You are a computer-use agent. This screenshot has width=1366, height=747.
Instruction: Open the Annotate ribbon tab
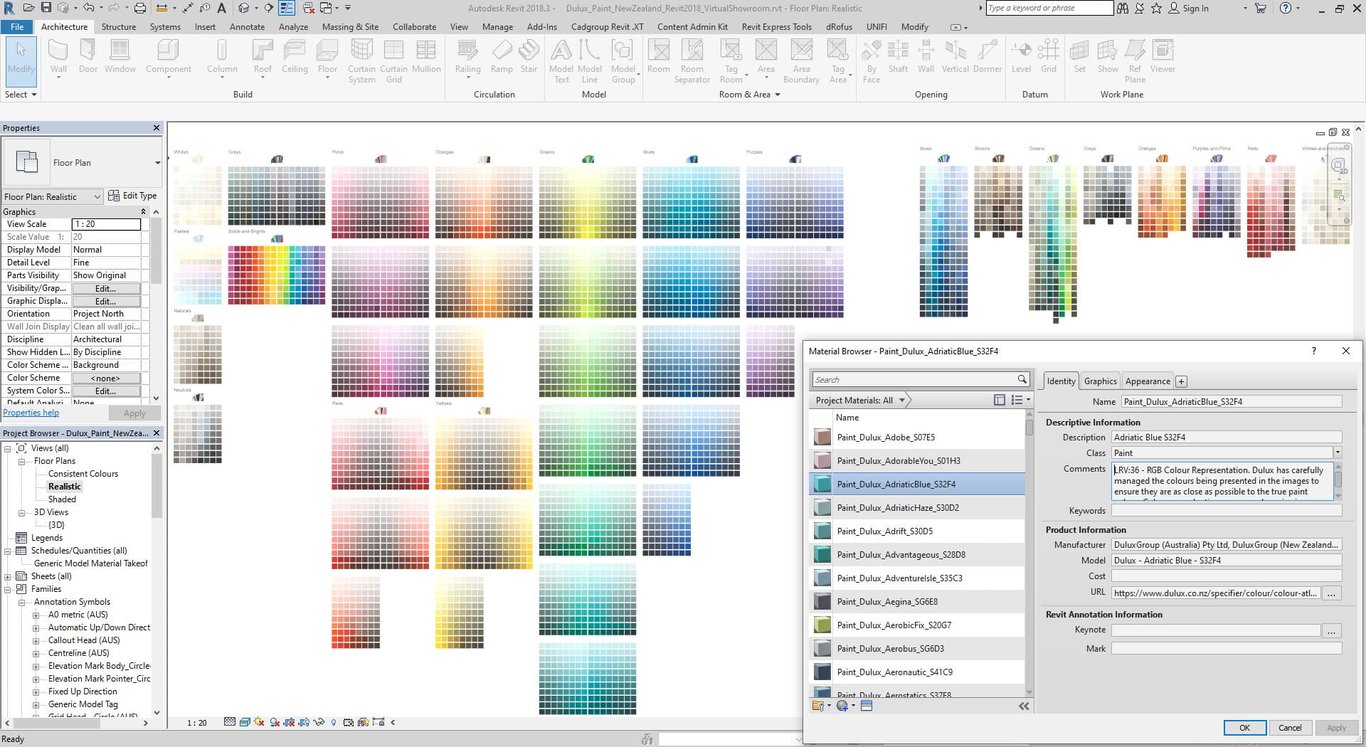tap(247, 27)
